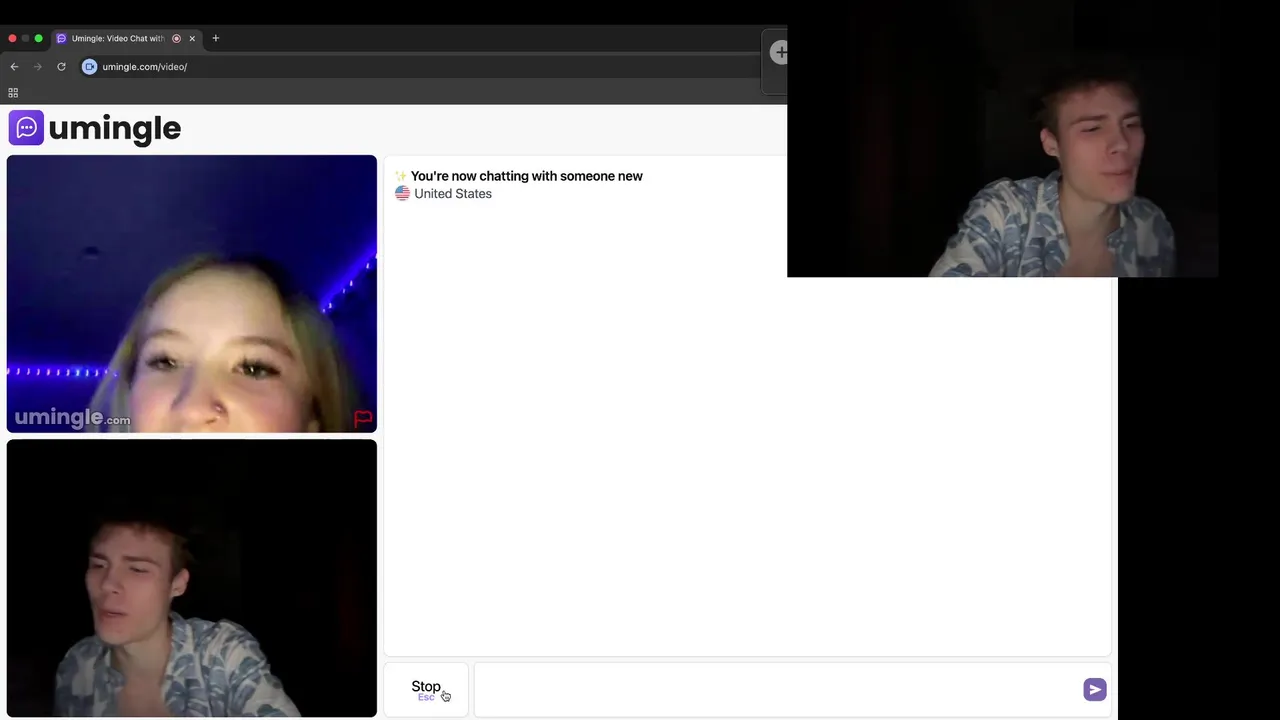Reload the page in the browser
1280x720 pixels.
[x=61, y=67]
